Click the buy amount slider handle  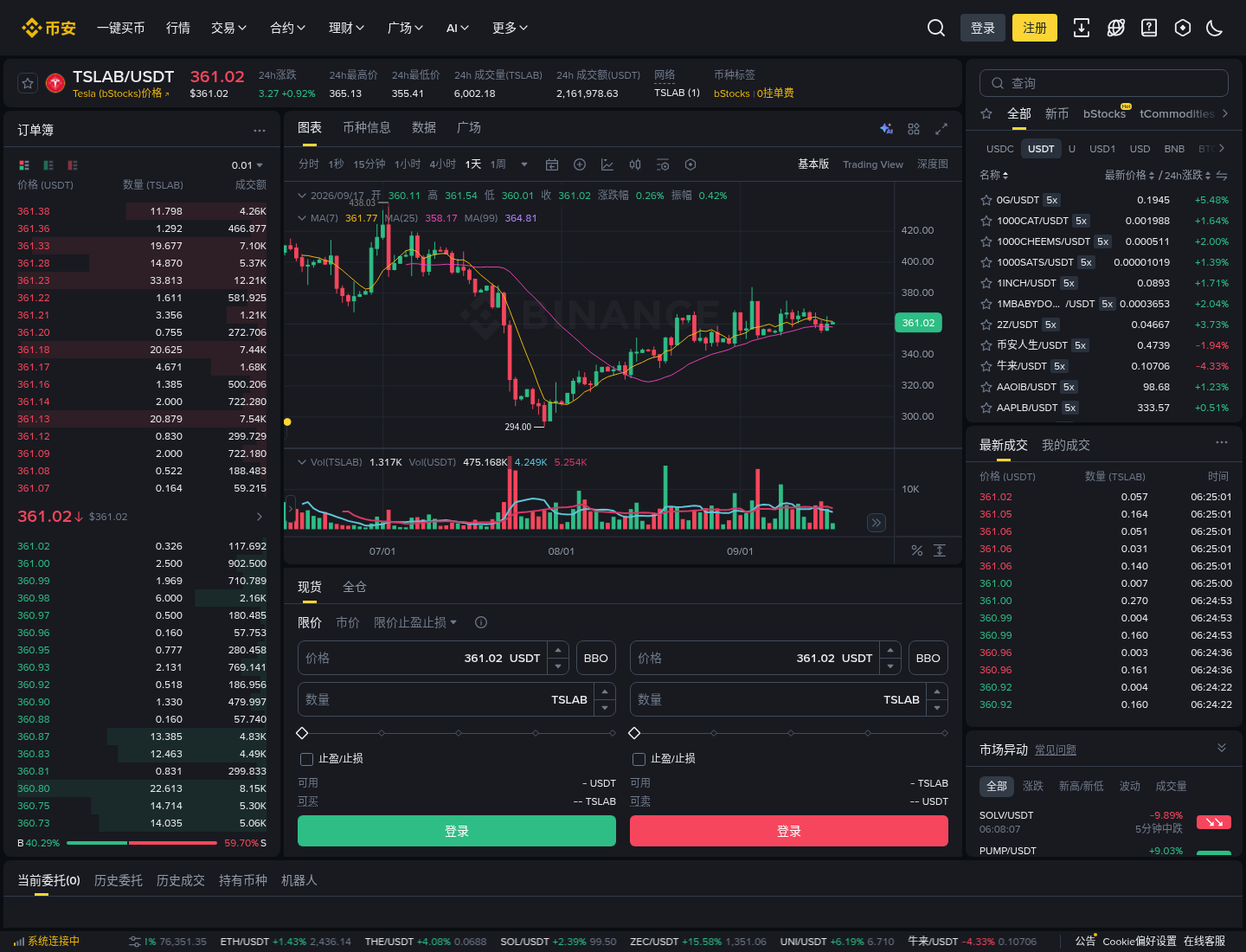coord(302,733)
